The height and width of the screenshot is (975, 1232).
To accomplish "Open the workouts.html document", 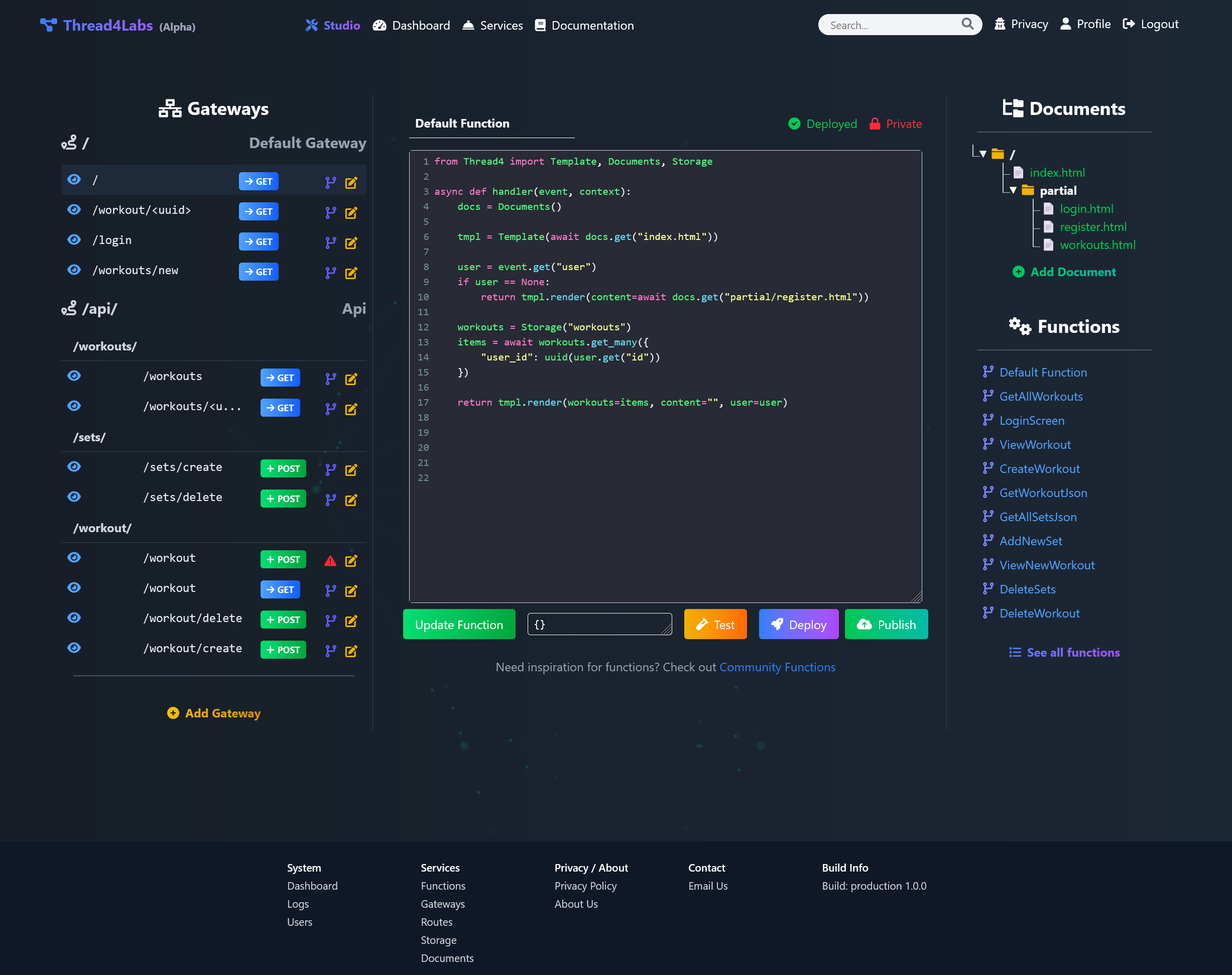I will [1097, 245].
